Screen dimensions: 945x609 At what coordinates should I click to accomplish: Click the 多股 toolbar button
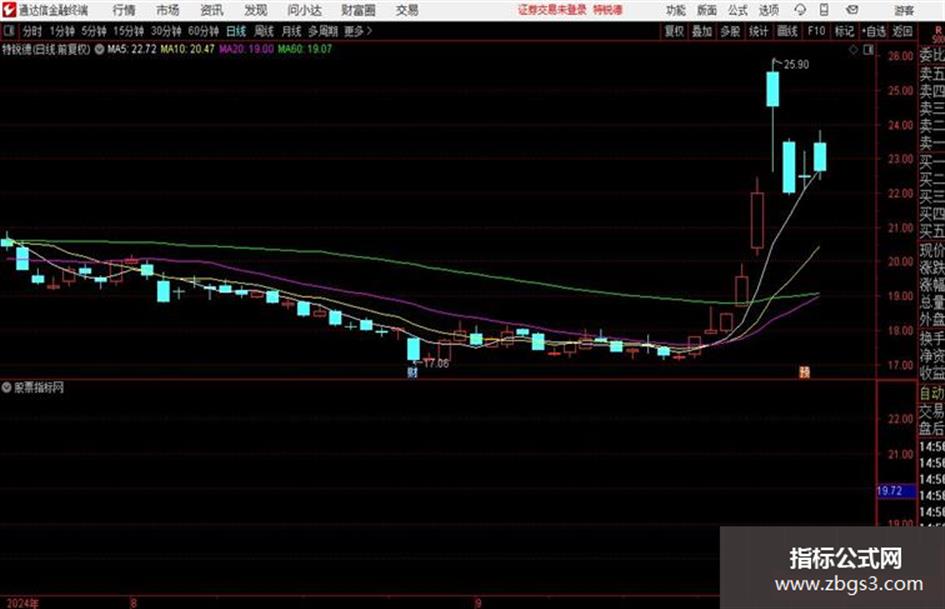coord(730,31)
